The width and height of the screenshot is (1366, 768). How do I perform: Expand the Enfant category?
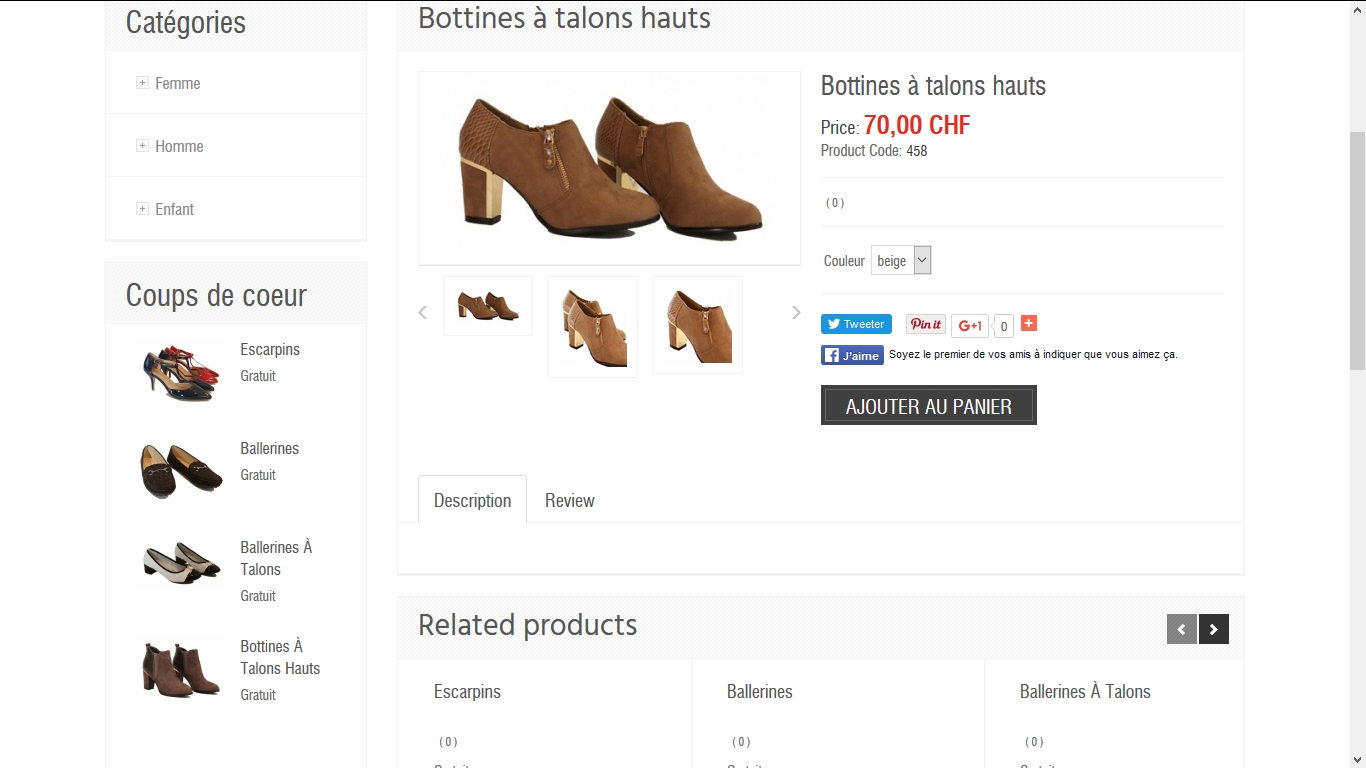click(x=142, y=209)
